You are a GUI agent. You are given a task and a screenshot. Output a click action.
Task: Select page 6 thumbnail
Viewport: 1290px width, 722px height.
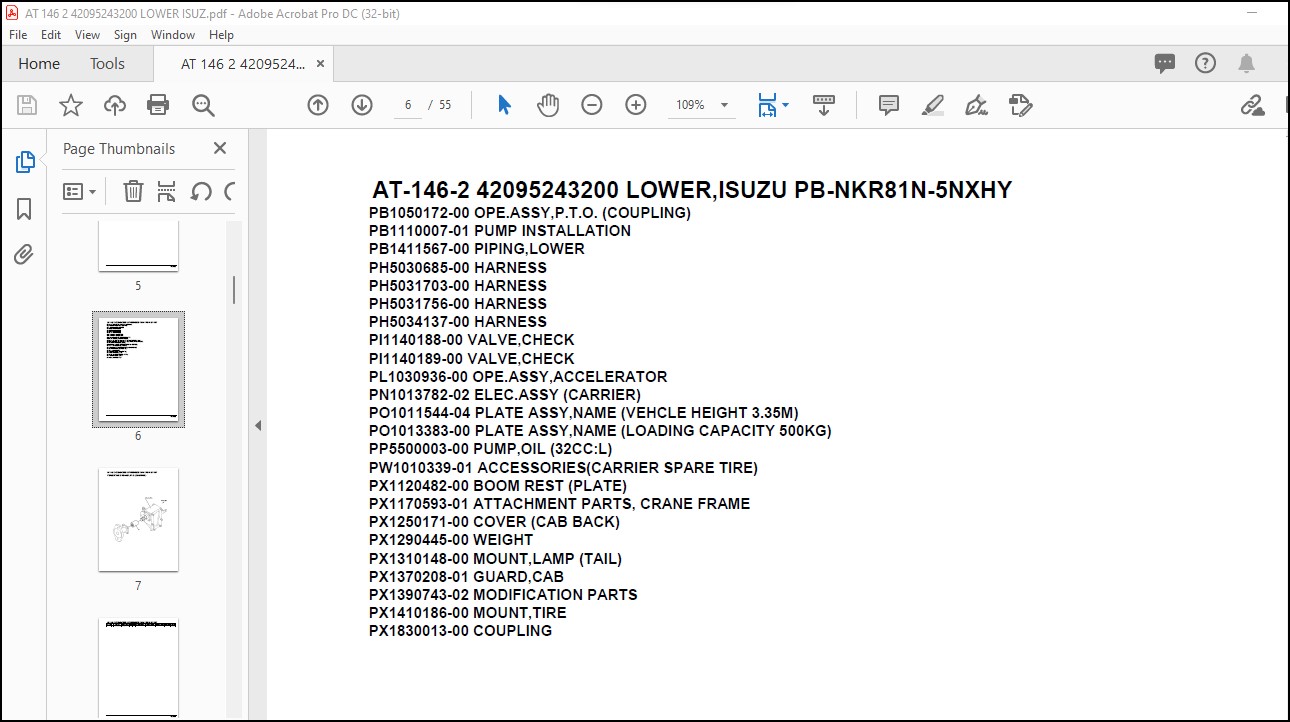[138, 369]
